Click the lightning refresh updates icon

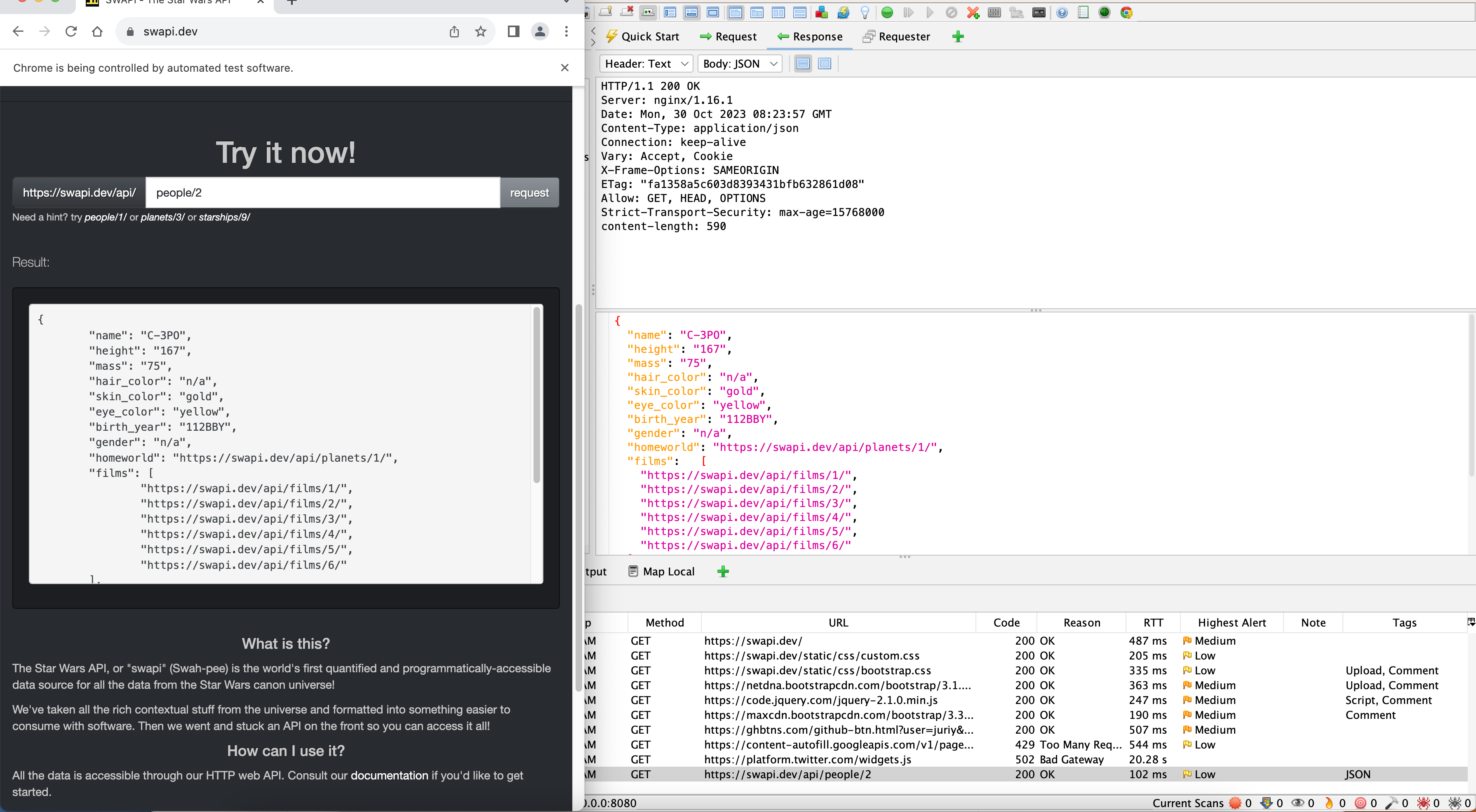pyautogui.click(x=844, y=13)
